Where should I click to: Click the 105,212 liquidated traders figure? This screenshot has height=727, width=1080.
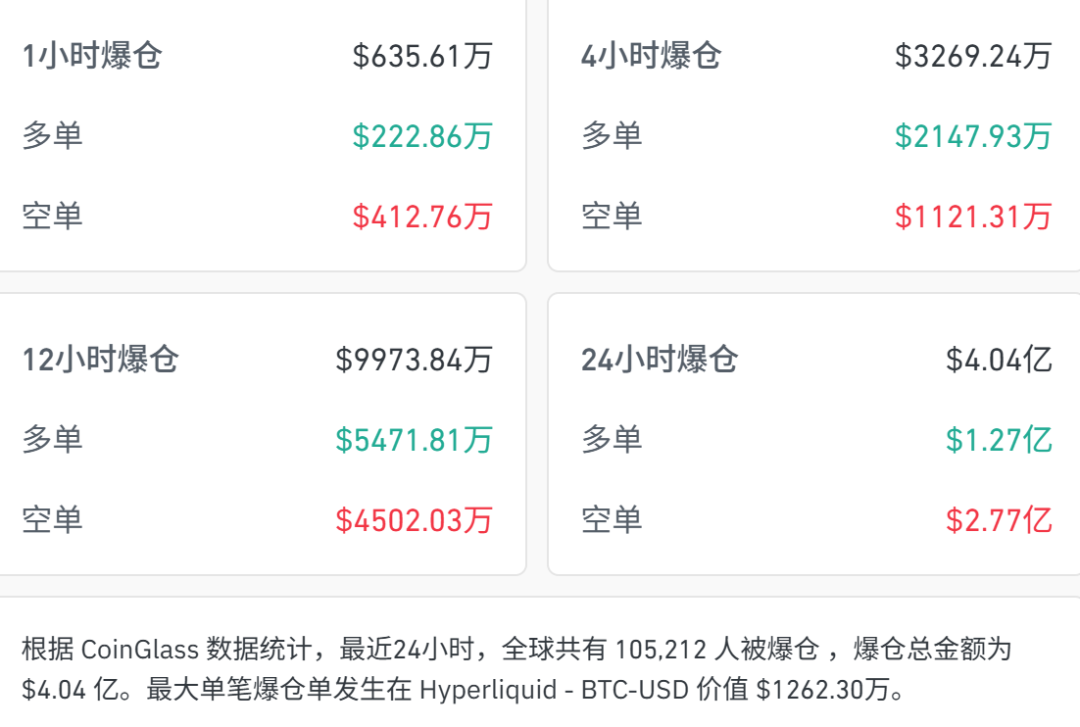tap(662, 649)
